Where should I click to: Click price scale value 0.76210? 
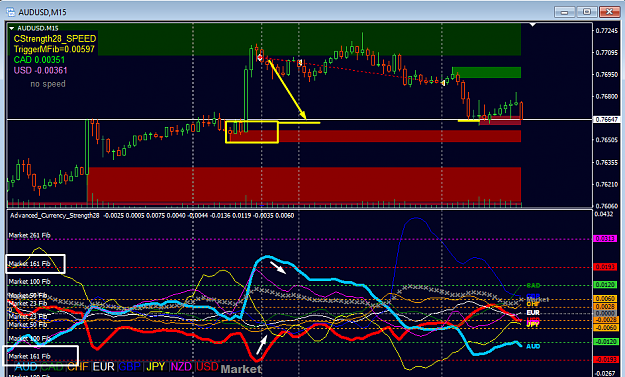pyautogui.click(x=607, y=185)
